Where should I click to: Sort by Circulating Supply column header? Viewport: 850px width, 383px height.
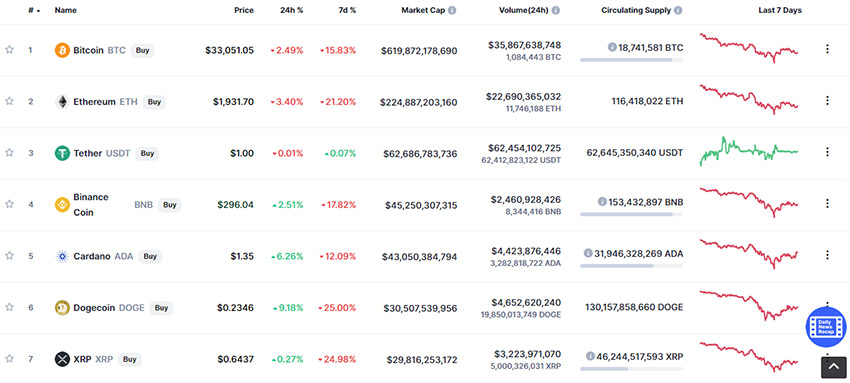click(636, 10)
